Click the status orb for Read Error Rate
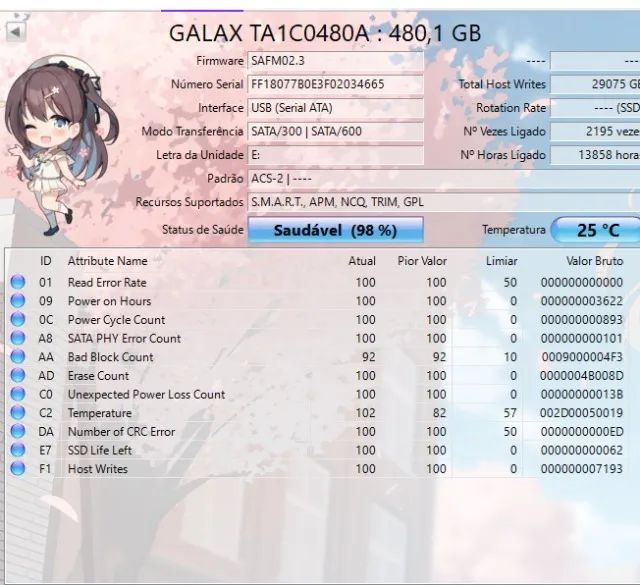Screen dimensions: 640x585 [18, 282]
